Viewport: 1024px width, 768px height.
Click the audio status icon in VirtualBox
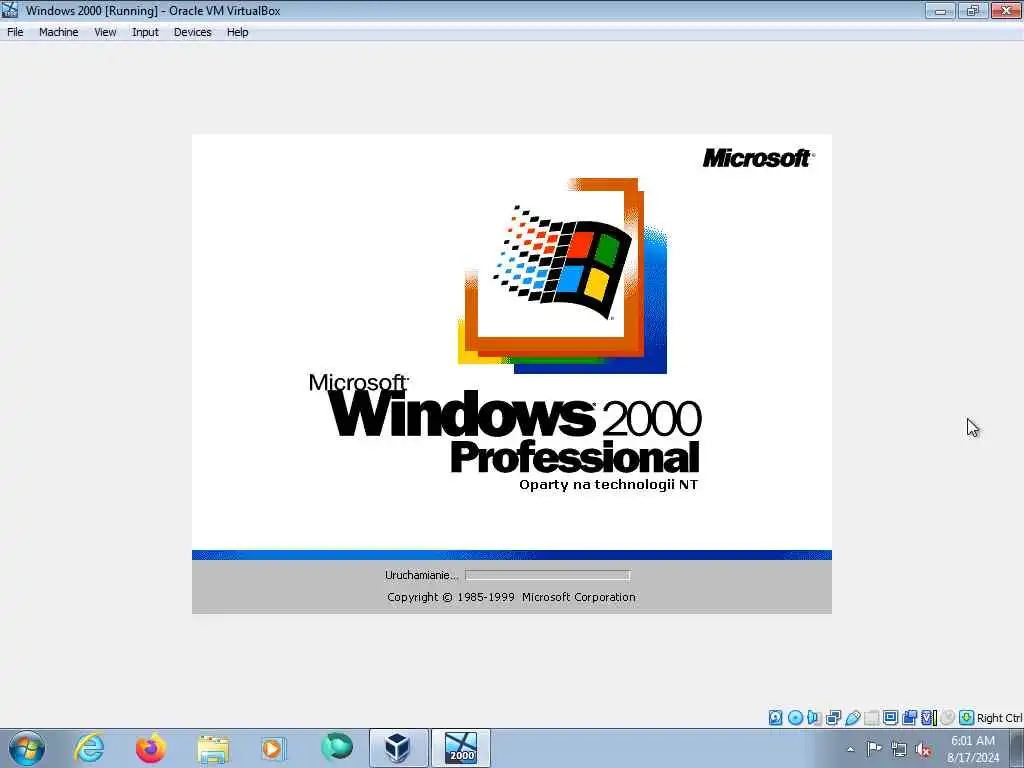[x=814, y=718]
